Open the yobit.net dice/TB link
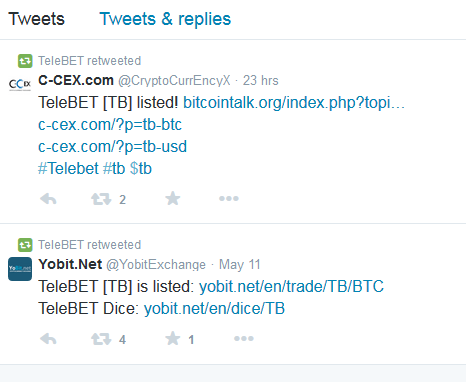This screenshot has width=466, height=382. coord(214,309)
